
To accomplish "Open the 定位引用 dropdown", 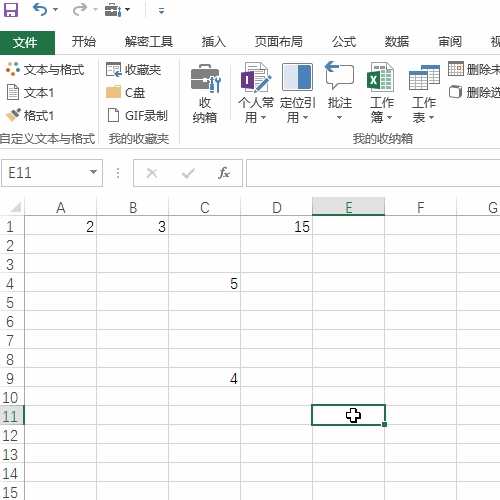I will pyautogui.click(x=297, y=93).
